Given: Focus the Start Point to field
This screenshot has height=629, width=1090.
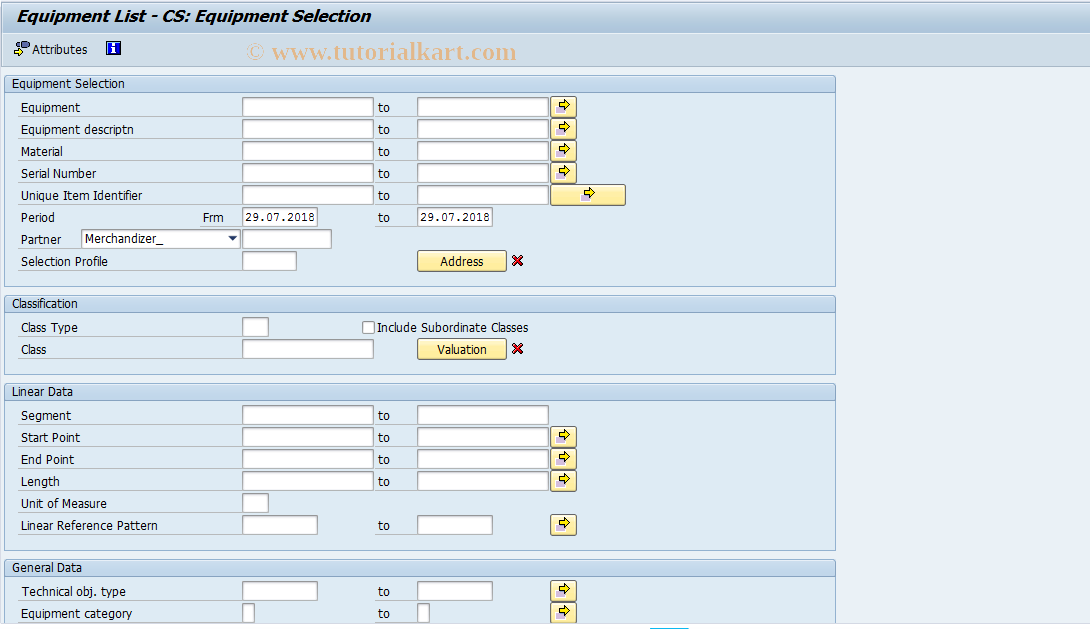Looking at the screenshot, I should 483,437.
